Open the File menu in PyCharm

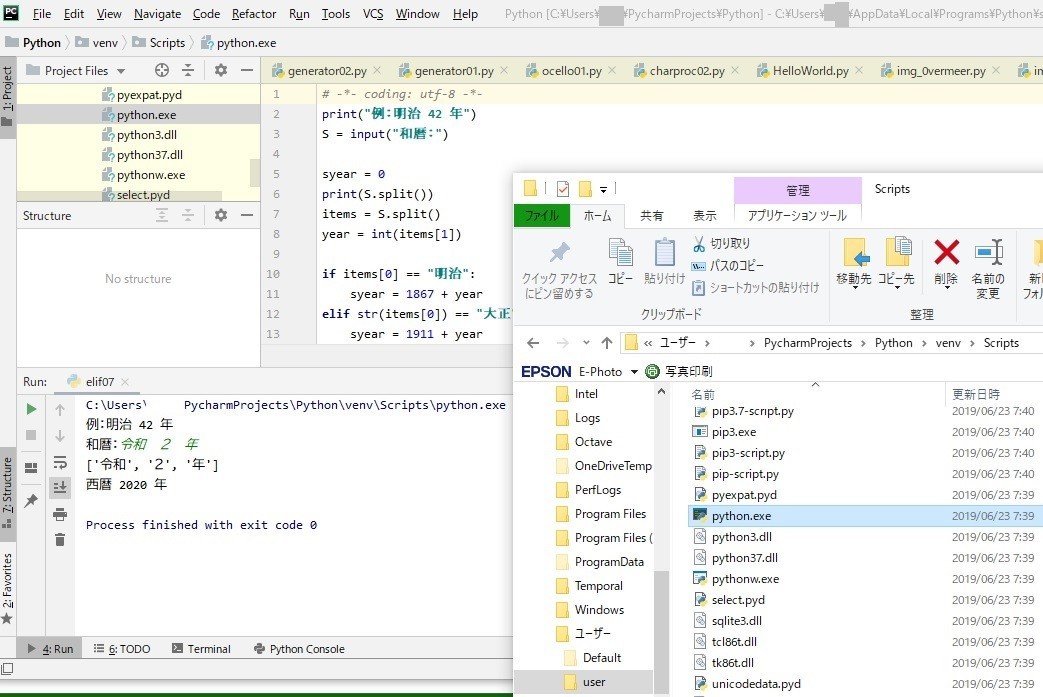tap(42, 13)
